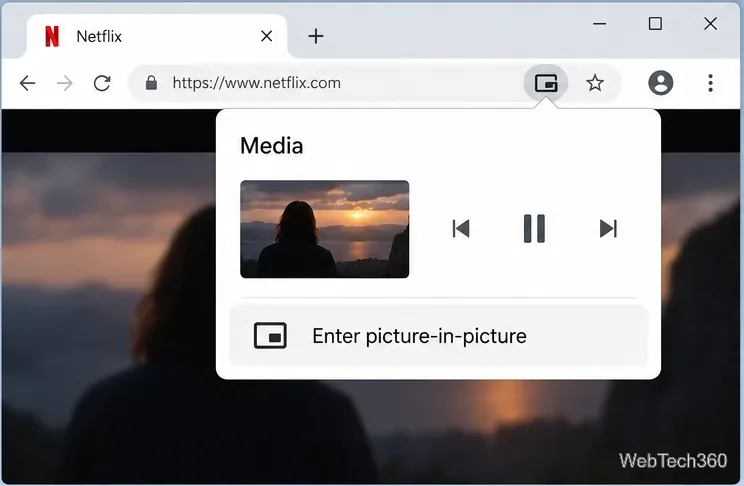Screen dimensions: 744x486
Task: Toggle the media control icon in address bar
Action: pyautogui.click(x=546, y=83)
